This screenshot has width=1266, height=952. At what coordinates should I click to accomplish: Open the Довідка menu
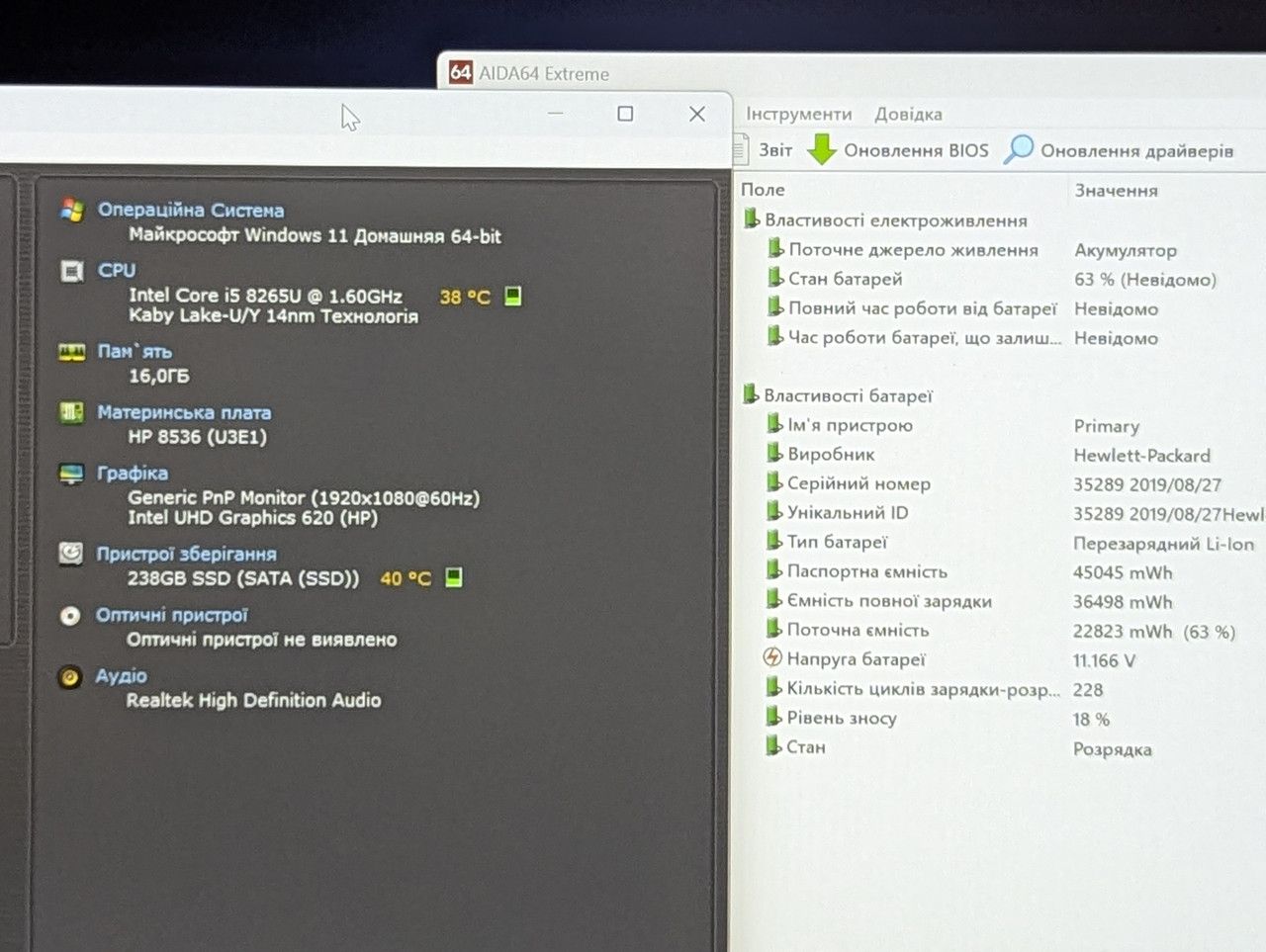click(x=908, y=114)
